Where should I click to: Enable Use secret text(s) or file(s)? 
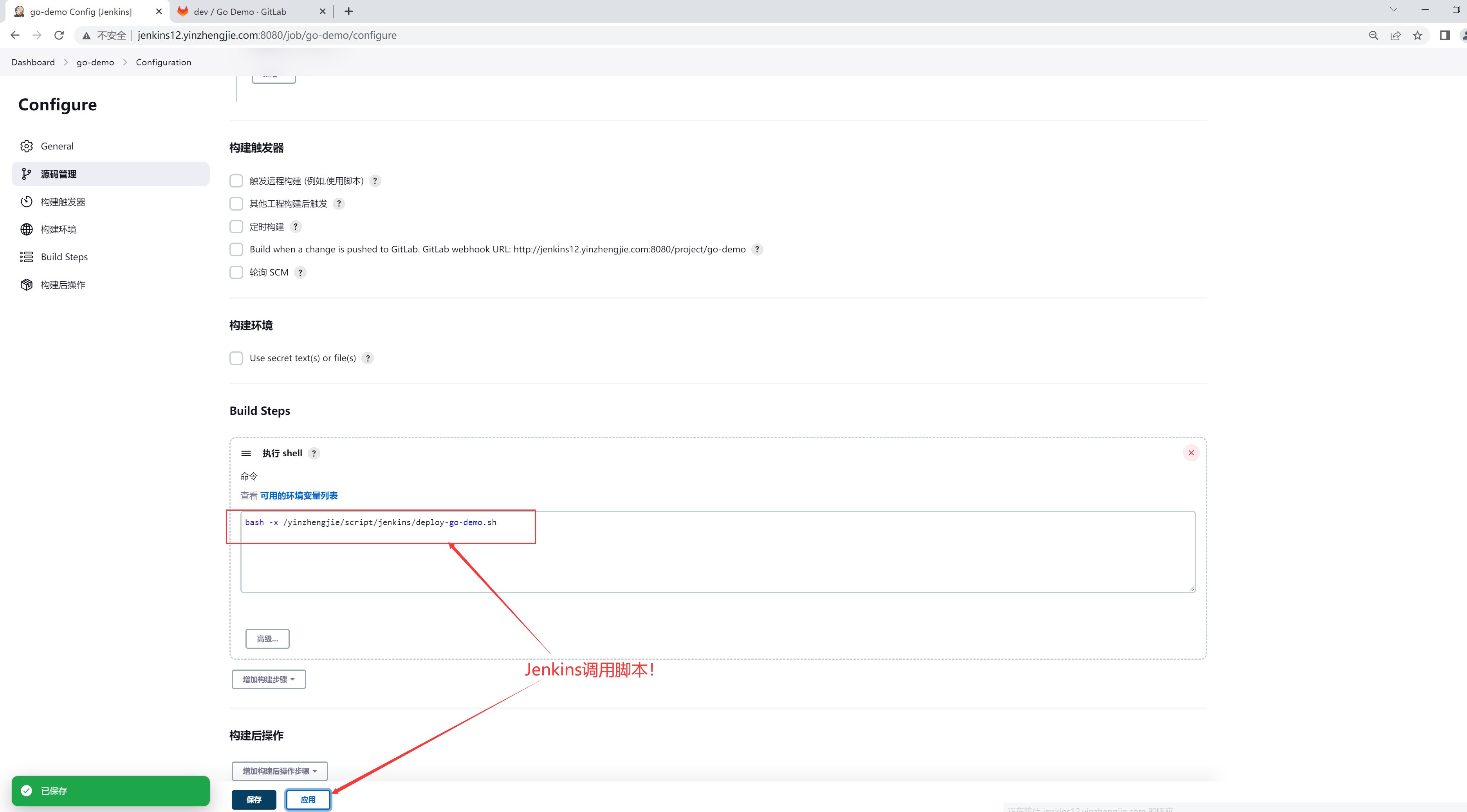point(236,358)
